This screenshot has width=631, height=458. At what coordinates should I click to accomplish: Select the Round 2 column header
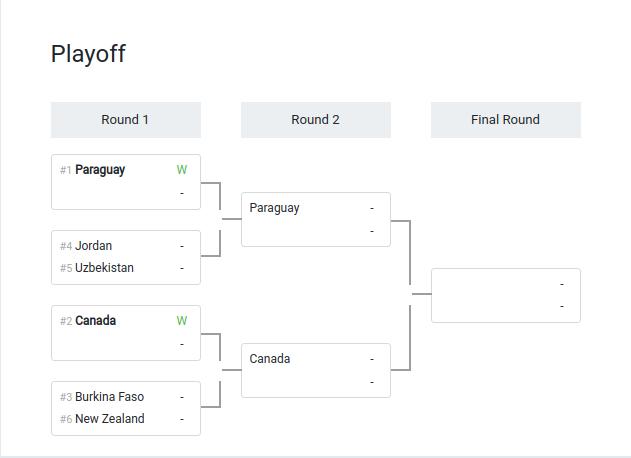coord(316,120)
